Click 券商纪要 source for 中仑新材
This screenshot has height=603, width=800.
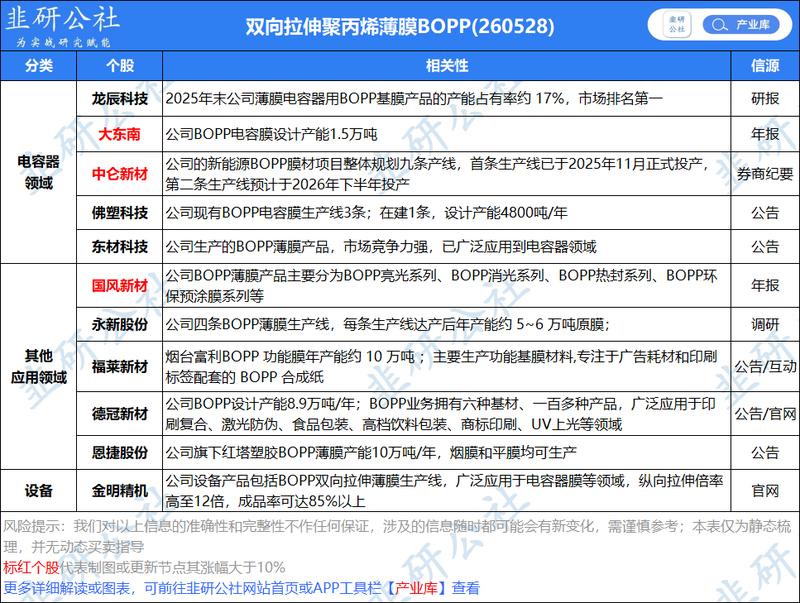[765, 174]
